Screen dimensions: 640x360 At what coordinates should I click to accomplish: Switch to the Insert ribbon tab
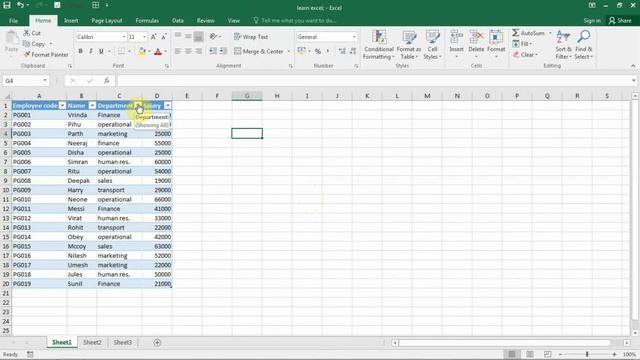click(71, 20)
